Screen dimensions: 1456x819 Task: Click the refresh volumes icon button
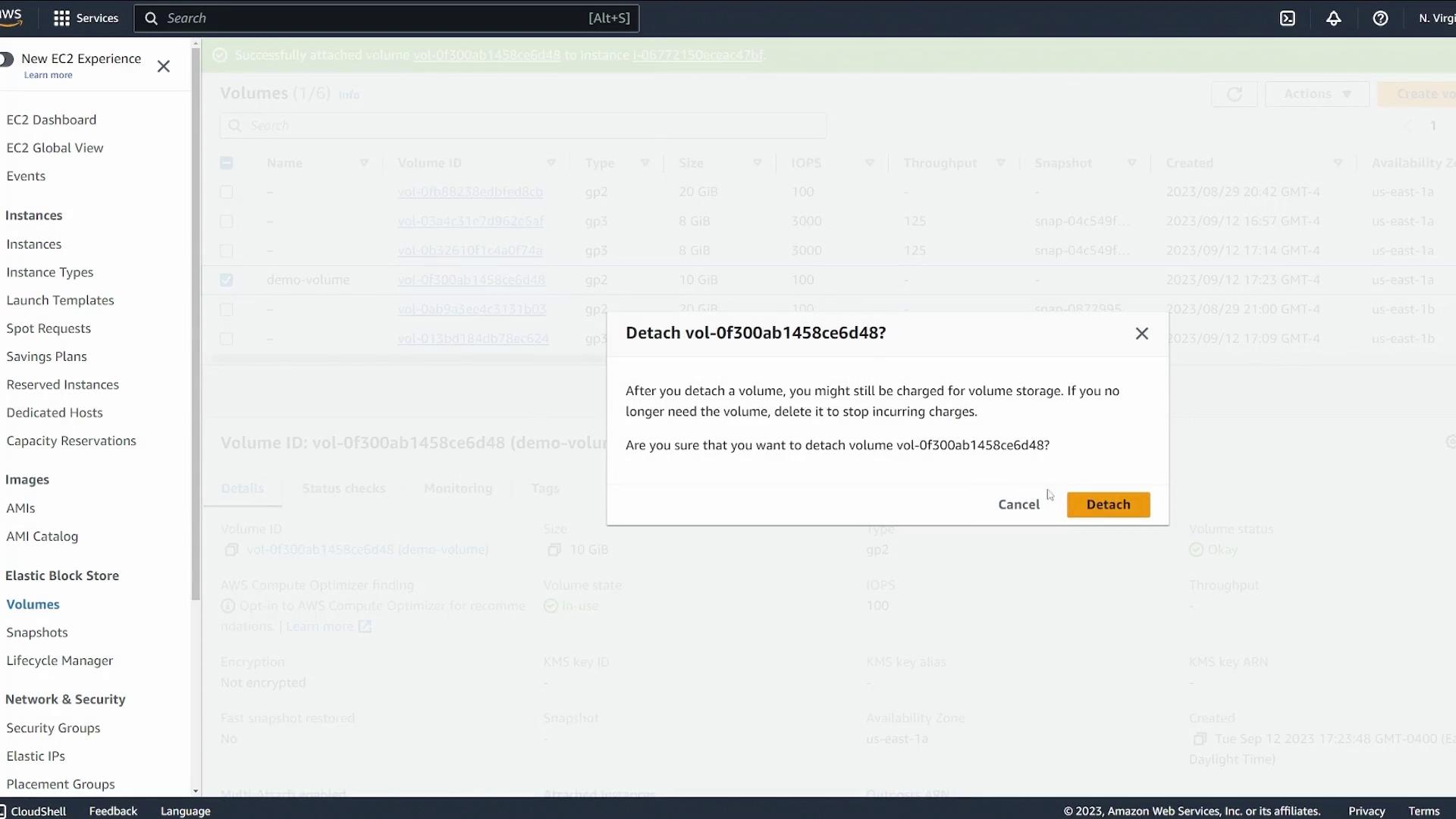click(1234, 94)
